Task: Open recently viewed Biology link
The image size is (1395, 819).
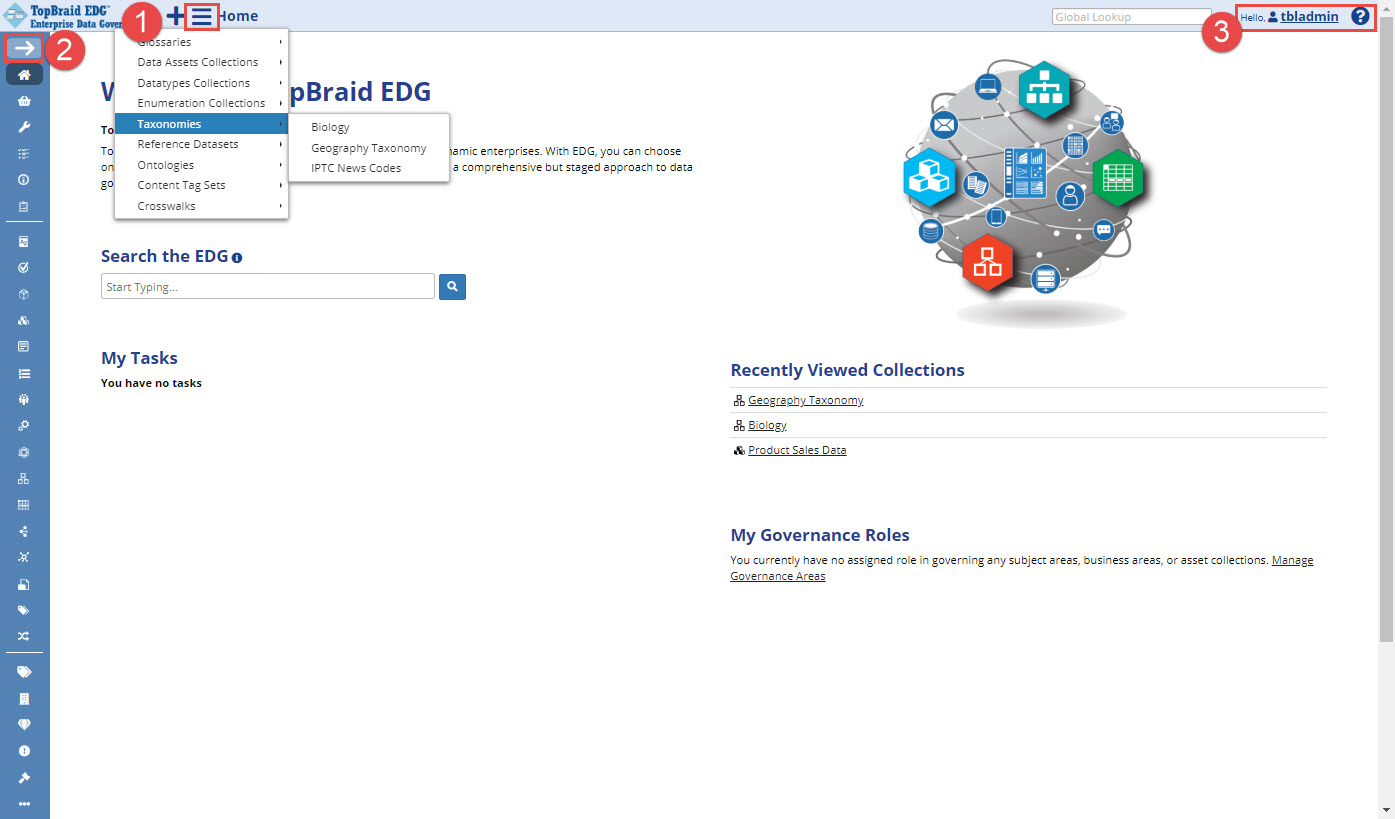Action: [767, 425]
